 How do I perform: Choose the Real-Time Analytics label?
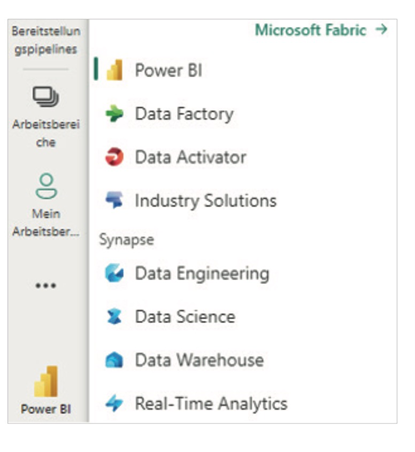(x=211, y=404)
